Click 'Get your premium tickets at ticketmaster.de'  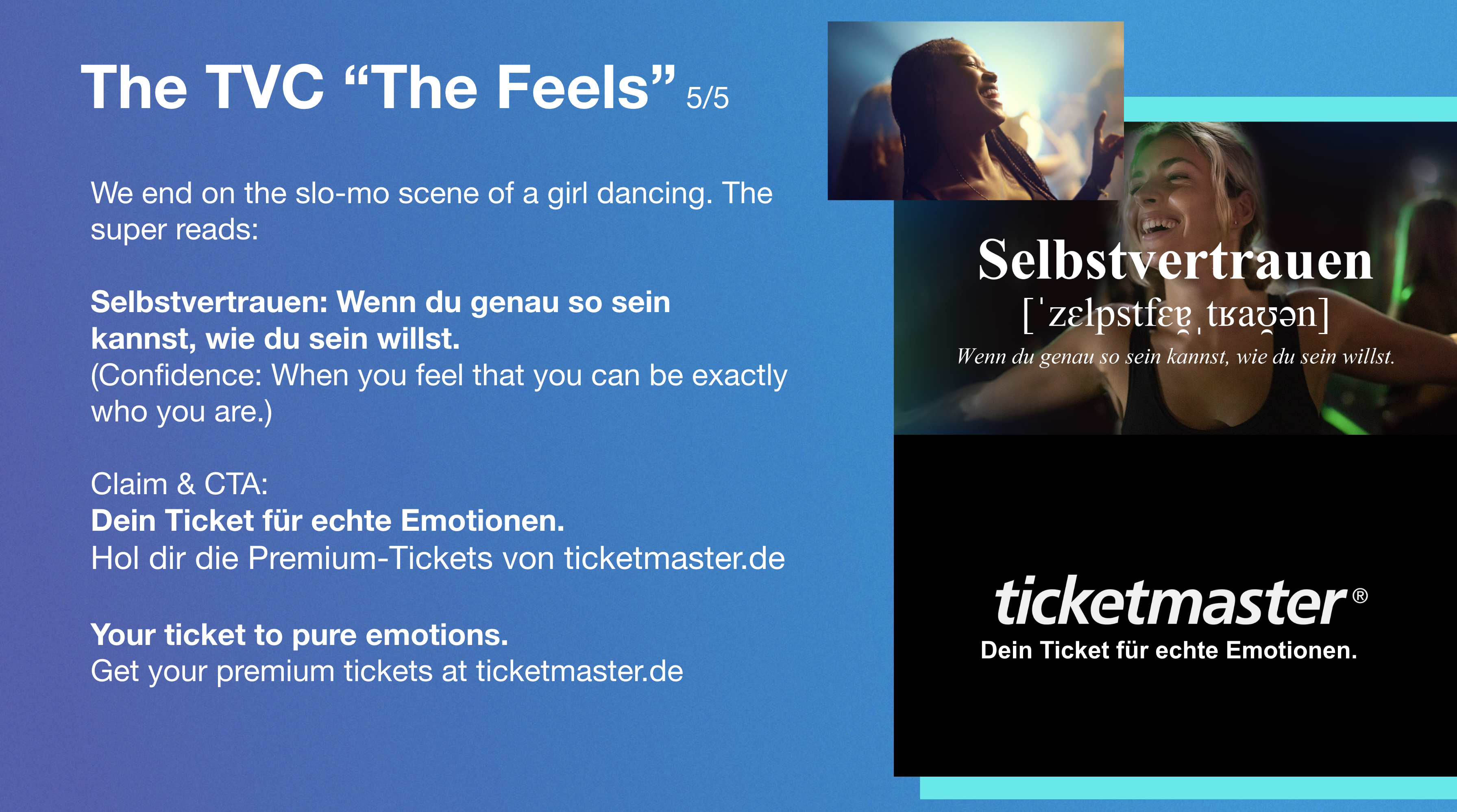pyautogui.click(x=387, y=671)
